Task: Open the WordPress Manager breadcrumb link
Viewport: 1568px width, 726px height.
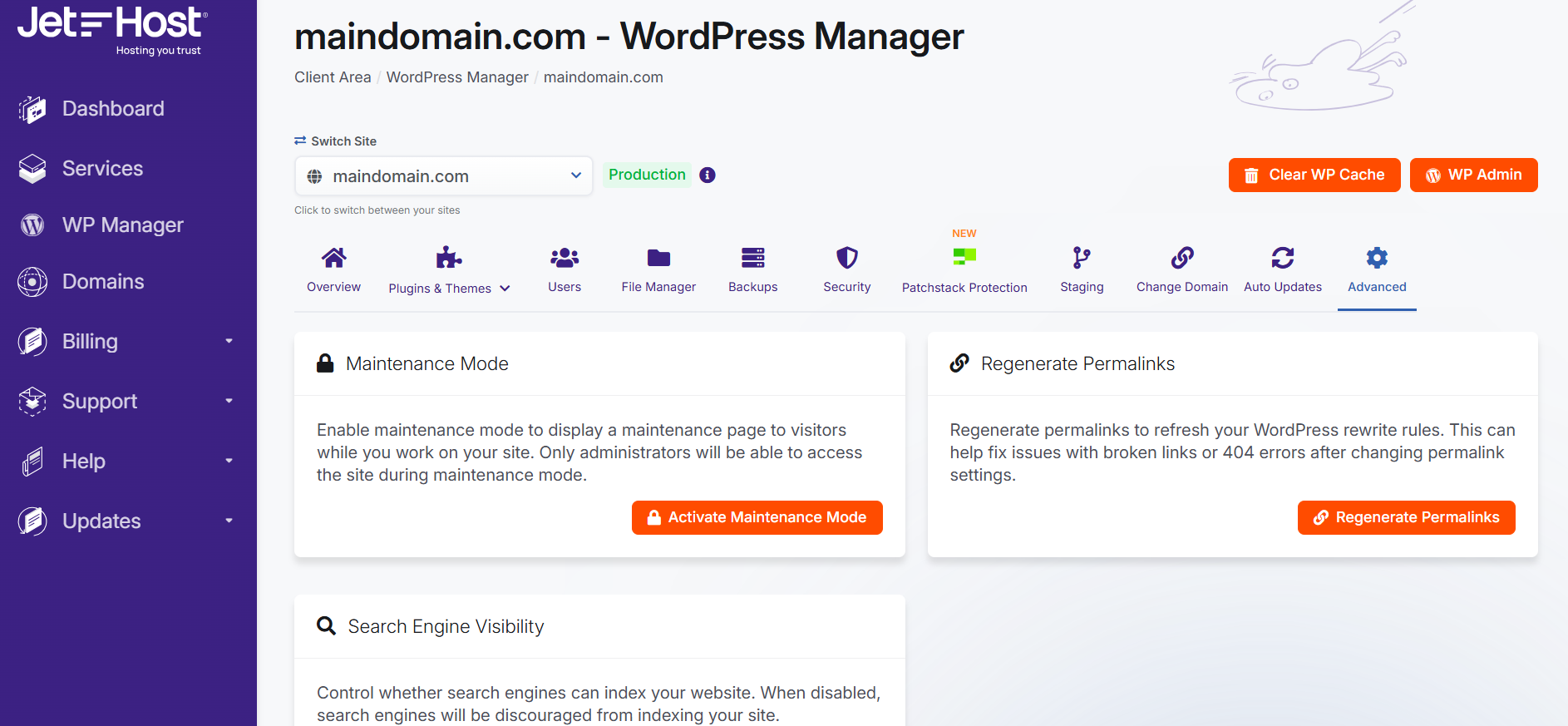Action: (457, 77)
